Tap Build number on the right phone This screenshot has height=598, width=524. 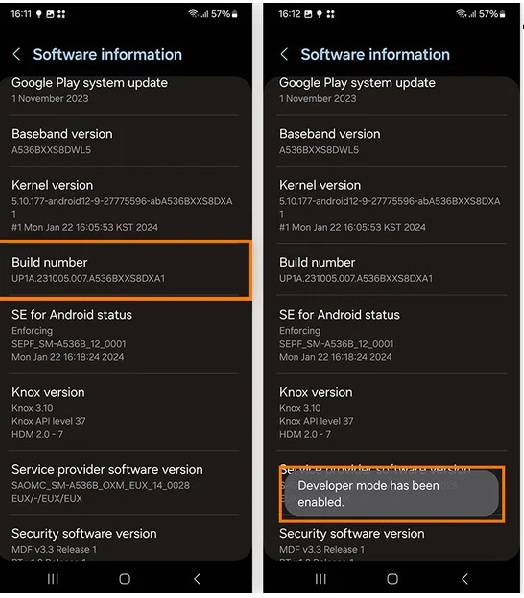(392, 270)
